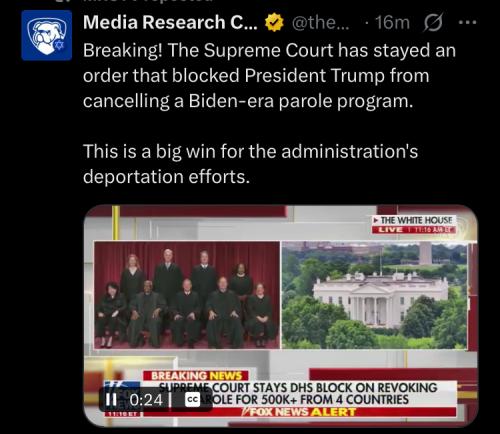Open the Media Research Center profile avatar

click(47, 35)
